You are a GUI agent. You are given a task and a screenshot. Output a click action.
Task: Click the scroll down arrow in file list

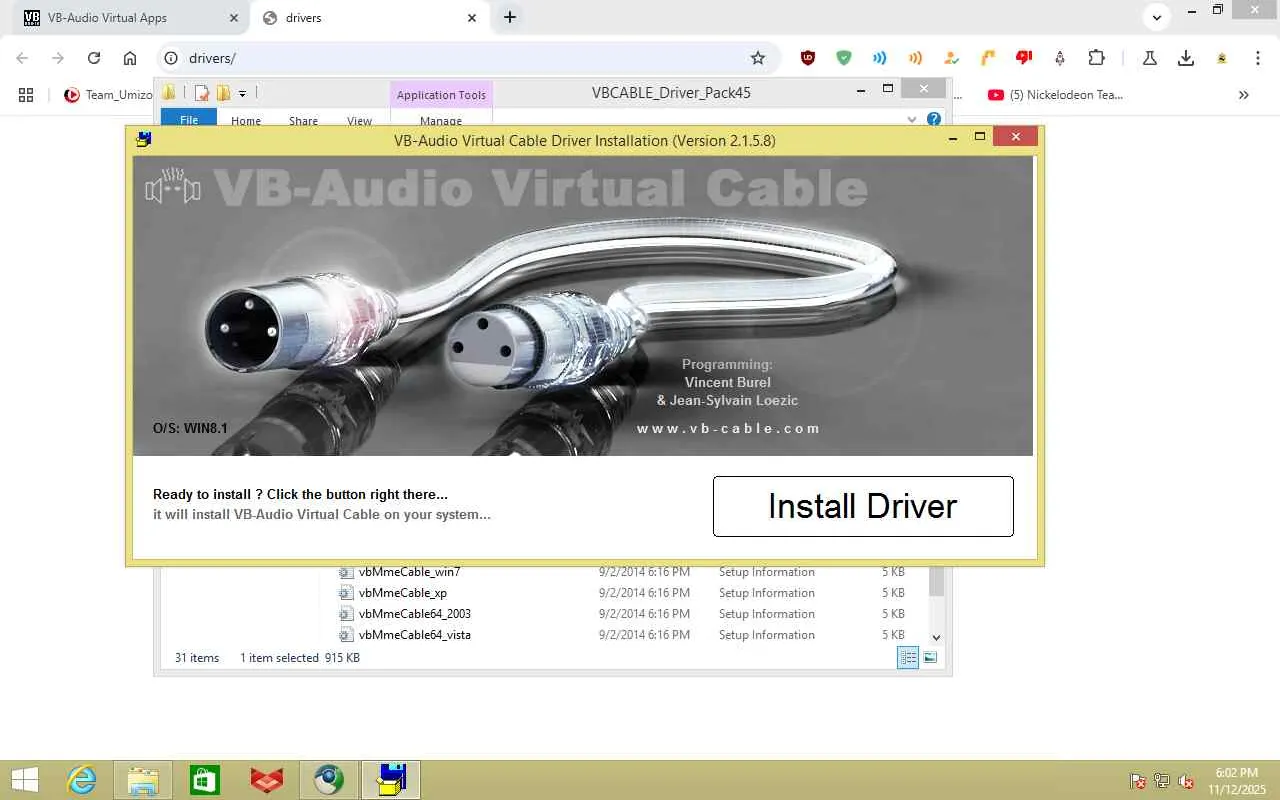tap(936, 637)
